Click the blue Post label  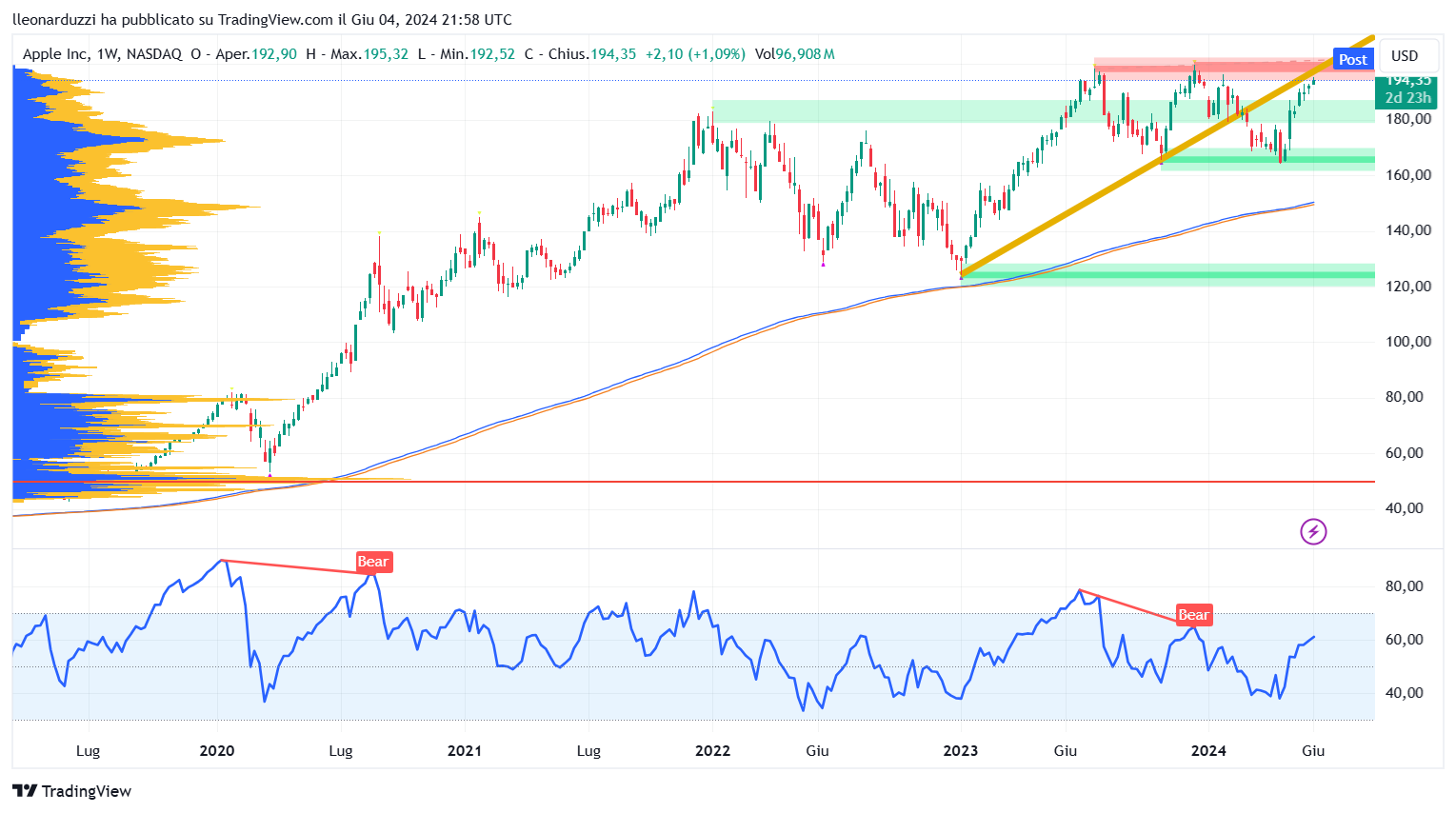pyautogui.click(x=1352, y=59)
